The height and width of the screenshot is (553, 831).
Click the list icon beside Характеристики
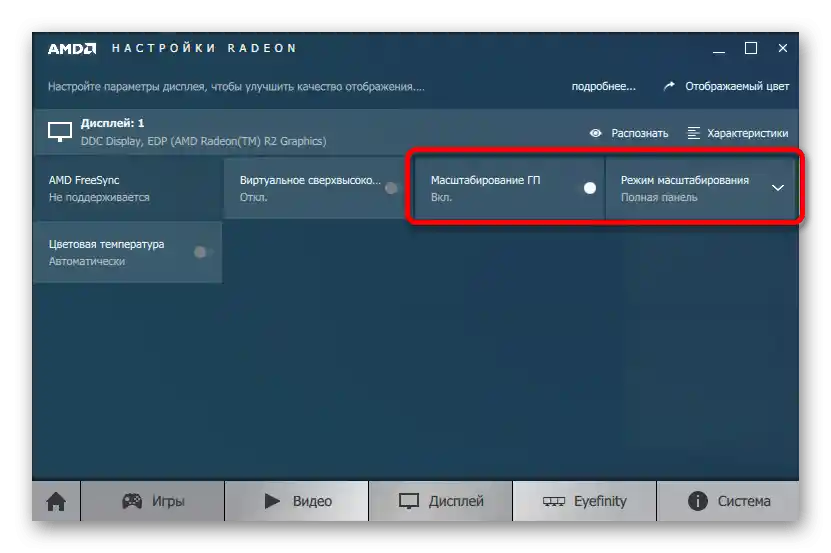click(693, 133)
